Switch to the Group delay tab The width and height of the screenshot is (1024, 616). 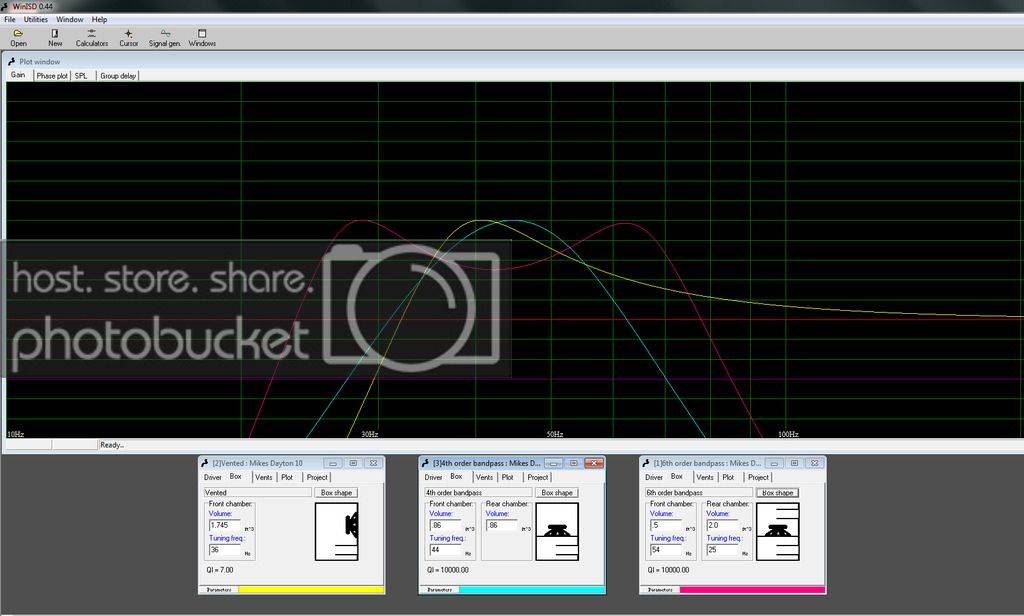pos(118,76)
